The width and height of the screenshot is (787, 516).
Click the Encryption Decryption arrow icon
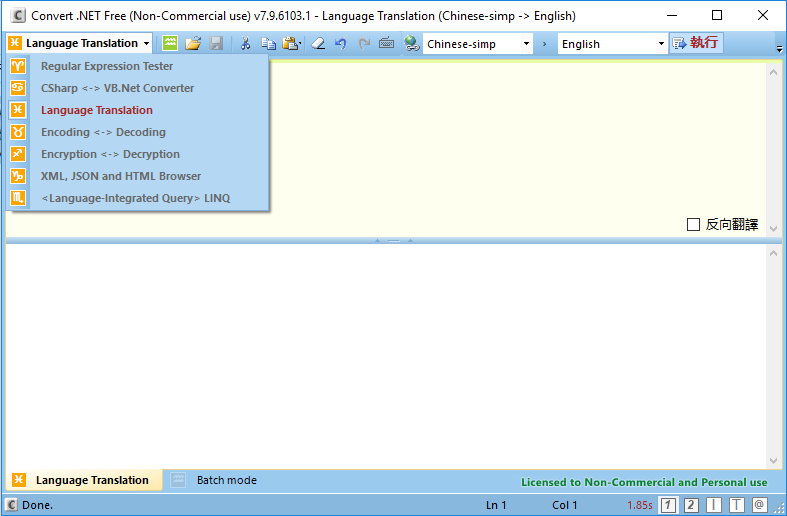tap(18, 154)
